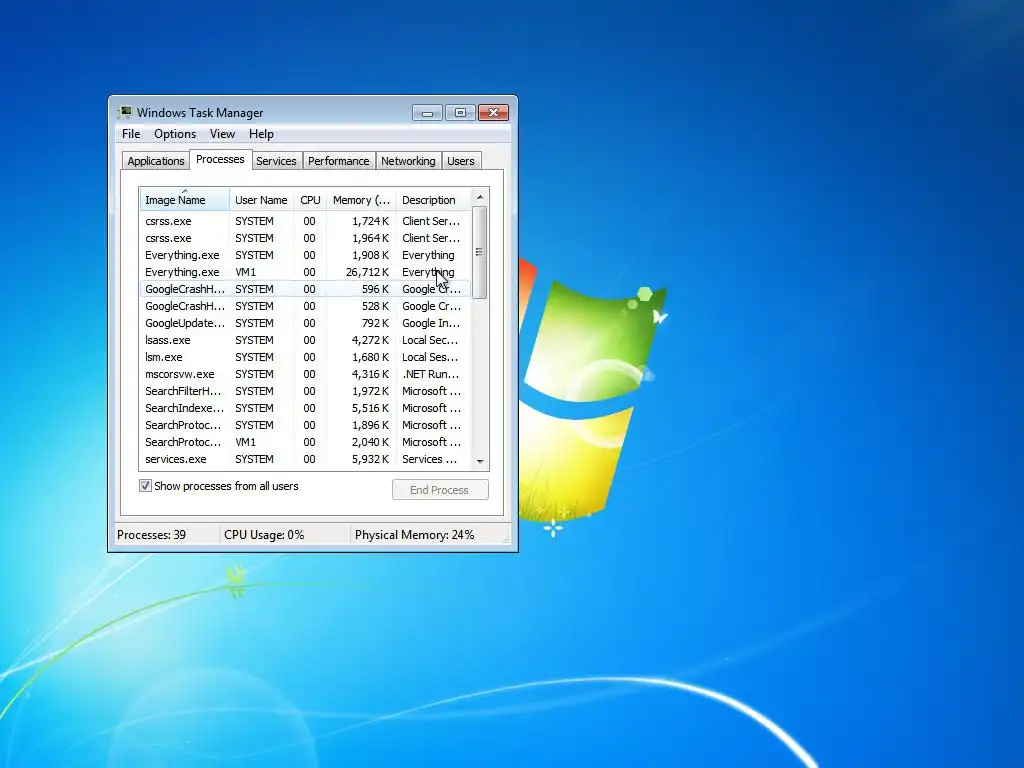Select the Processes tab
The image size is (1024, 768).
[x=220, y=159]
